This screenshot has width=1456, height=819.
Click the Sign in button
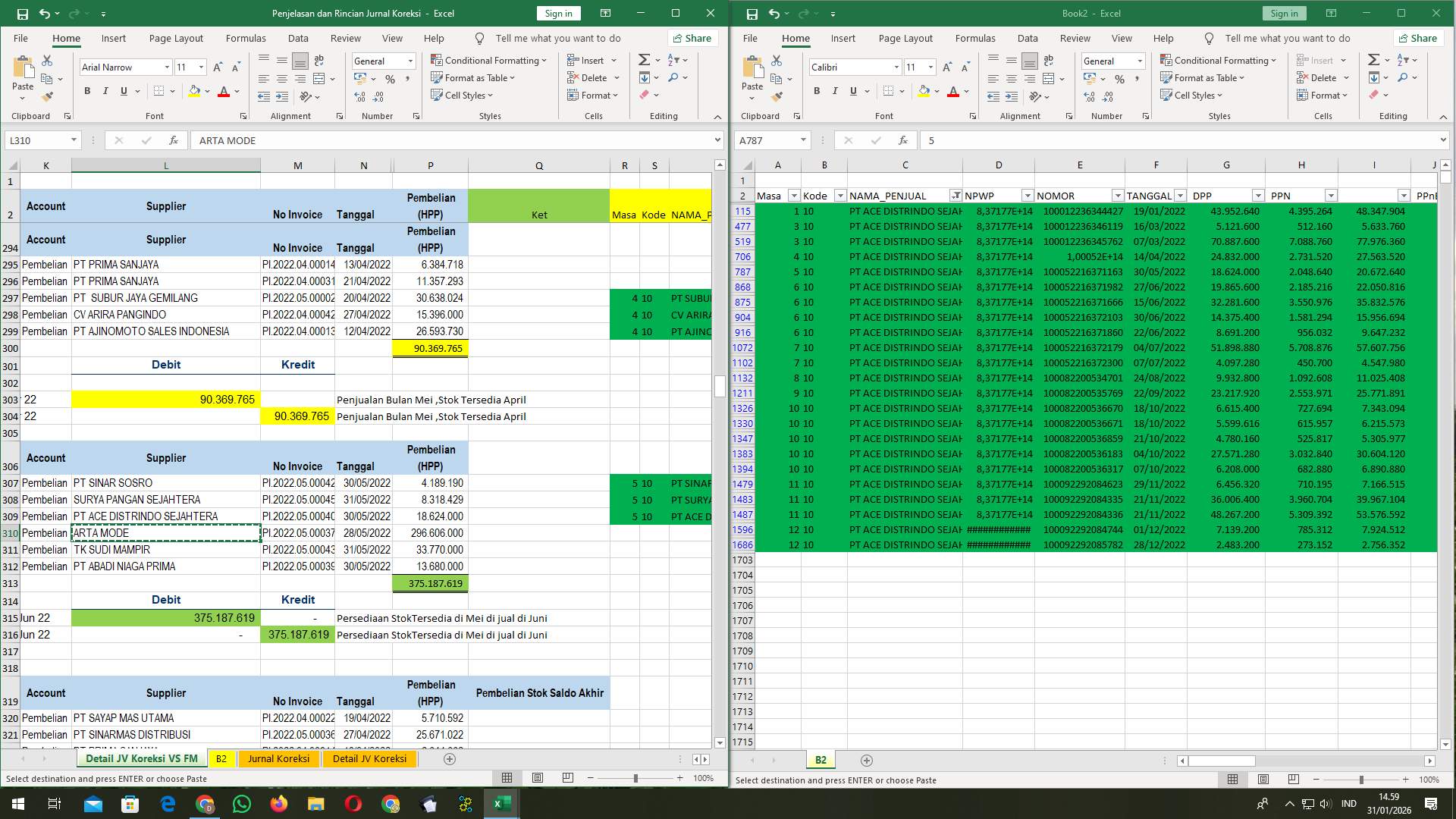pos(558,13)
